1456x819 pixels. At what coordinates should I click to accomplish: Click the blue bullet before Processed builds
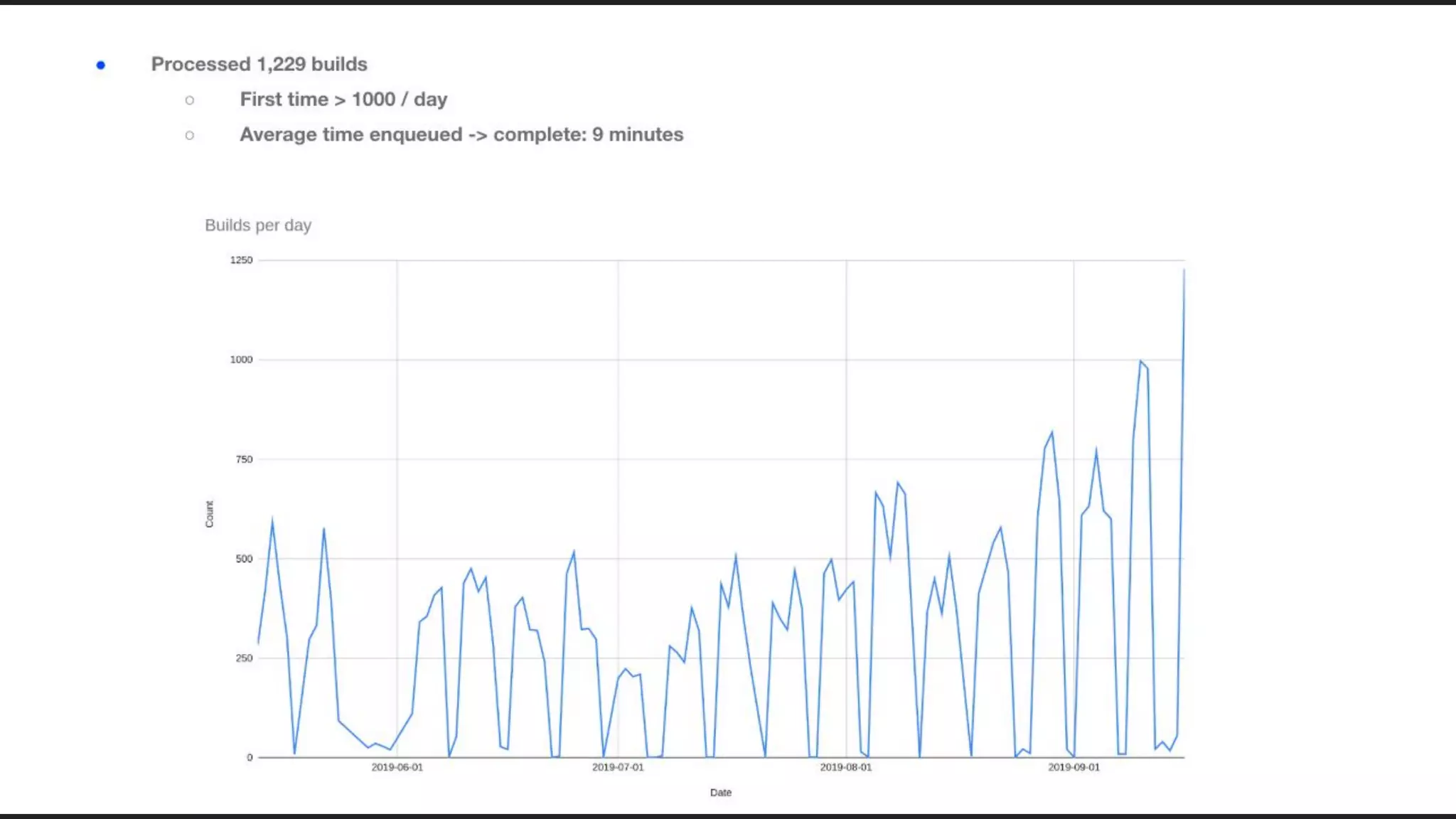pyautogui.click(x=101, y=65)
